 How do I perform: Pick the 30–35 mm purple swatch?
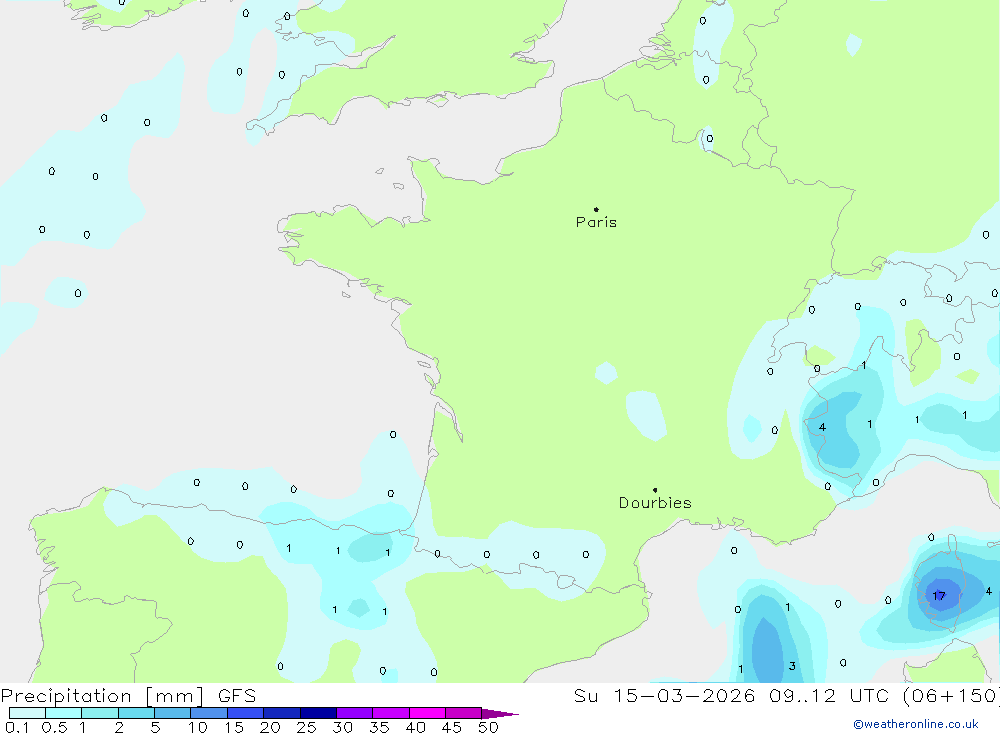coord(354,713)
